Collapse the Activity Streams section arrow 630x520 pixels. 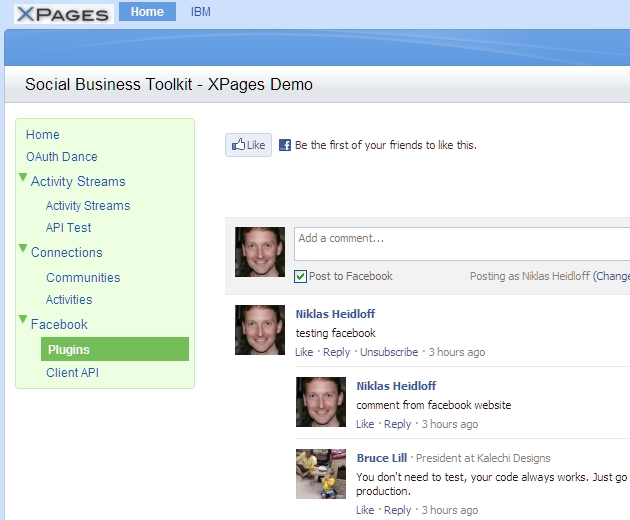pos(23,178)
